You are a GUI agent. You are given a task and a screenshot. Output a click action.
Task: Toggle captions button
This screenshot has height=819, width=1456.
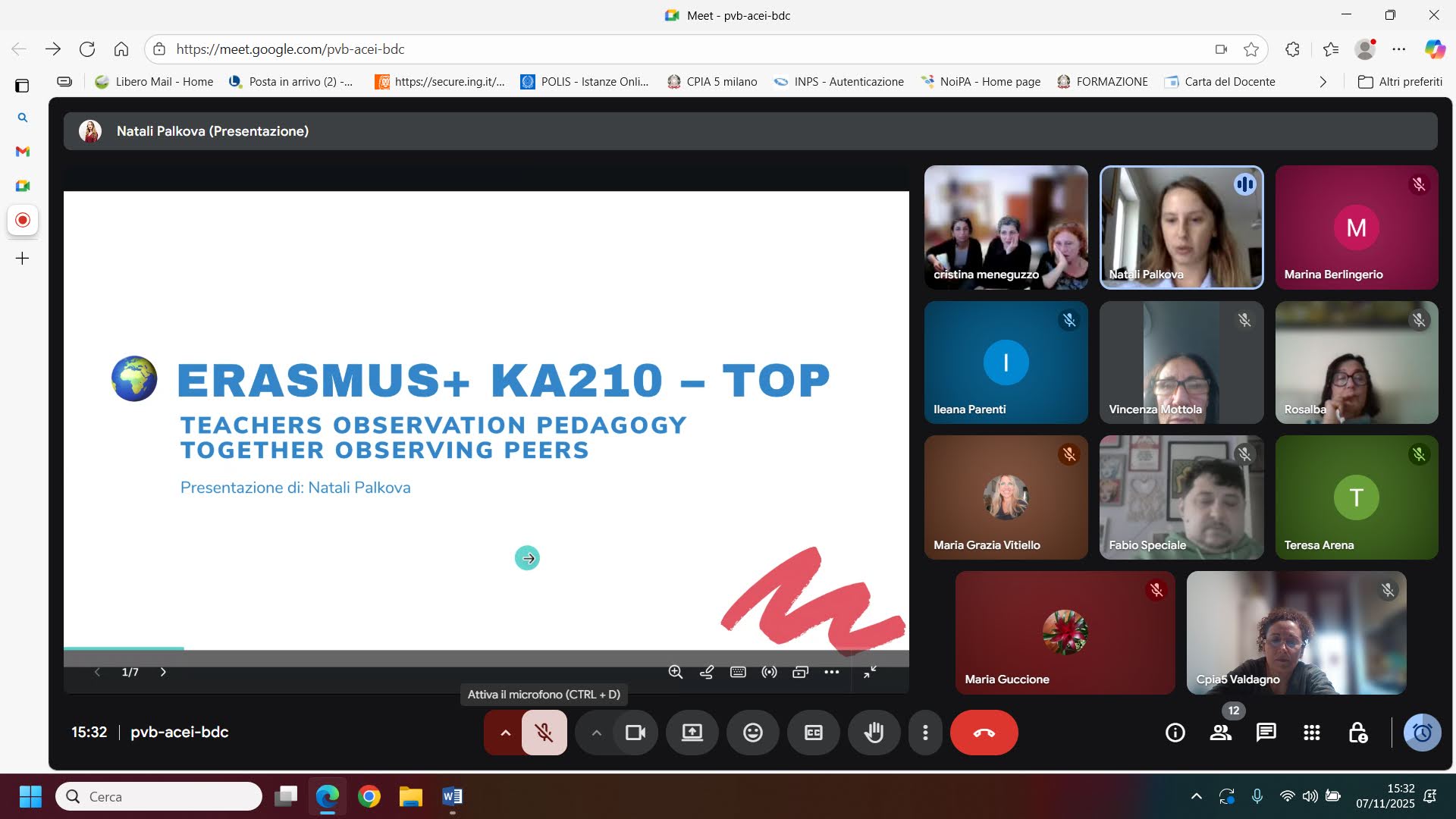[x=813, y=733]
